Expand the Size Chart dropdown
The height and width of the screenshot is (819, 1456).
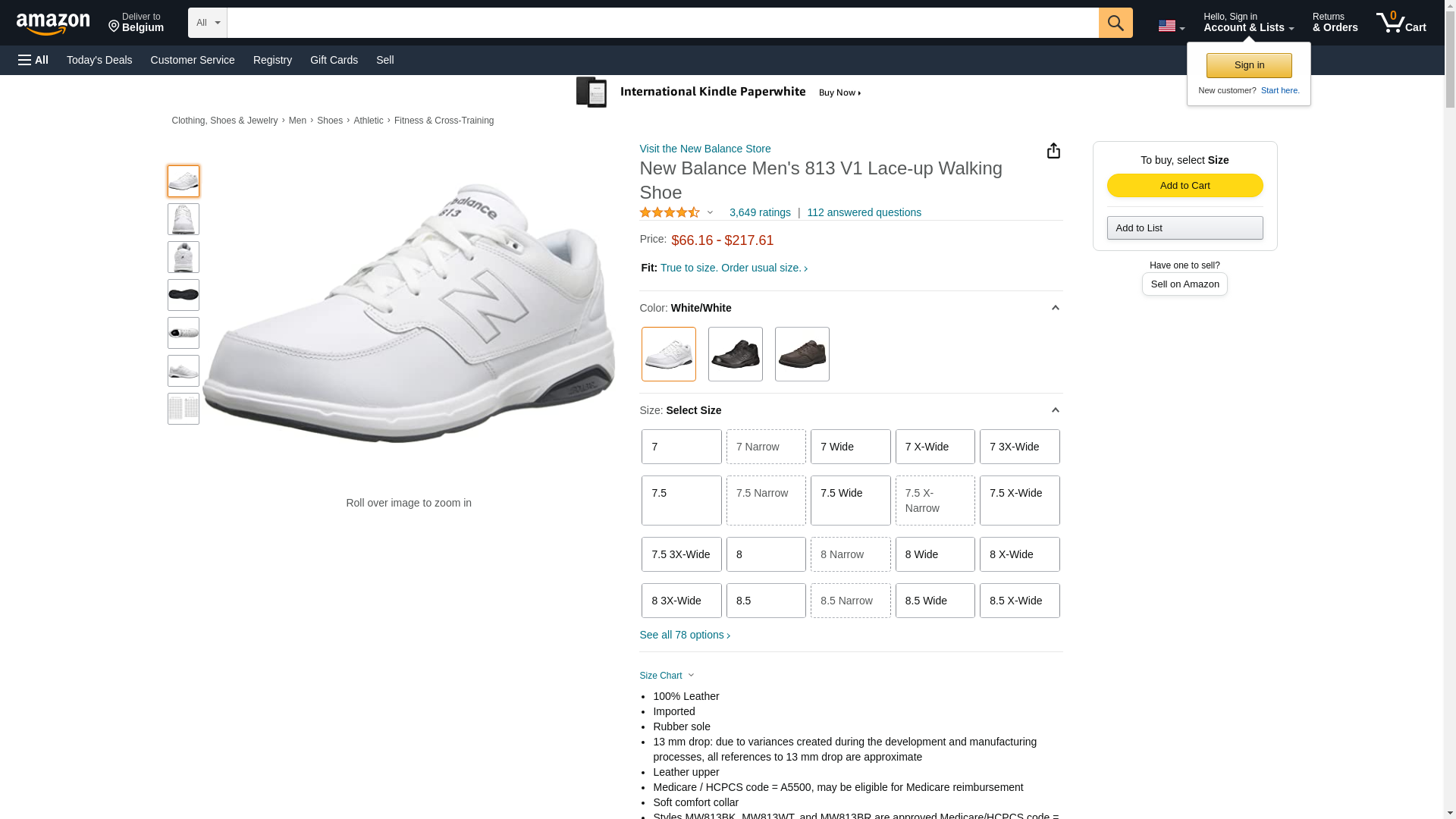click(x=667, y=676)
